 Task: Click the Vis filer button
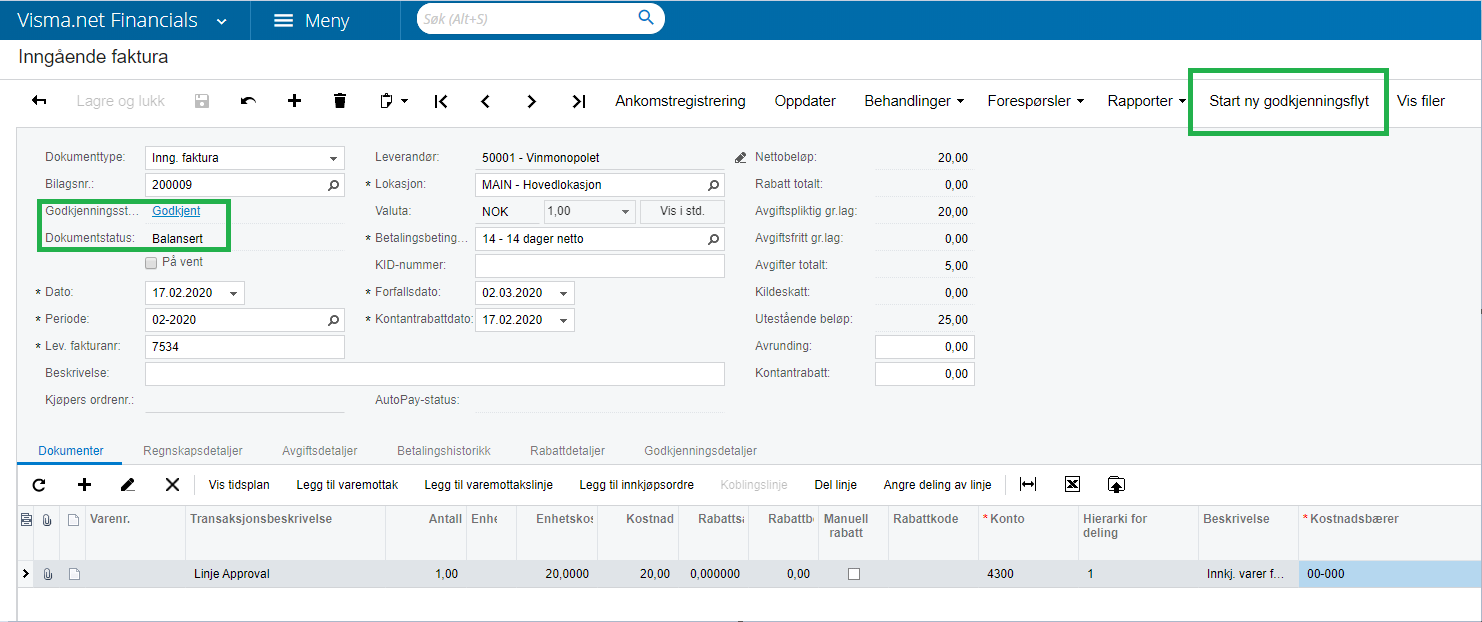(x=1421, y=101)
